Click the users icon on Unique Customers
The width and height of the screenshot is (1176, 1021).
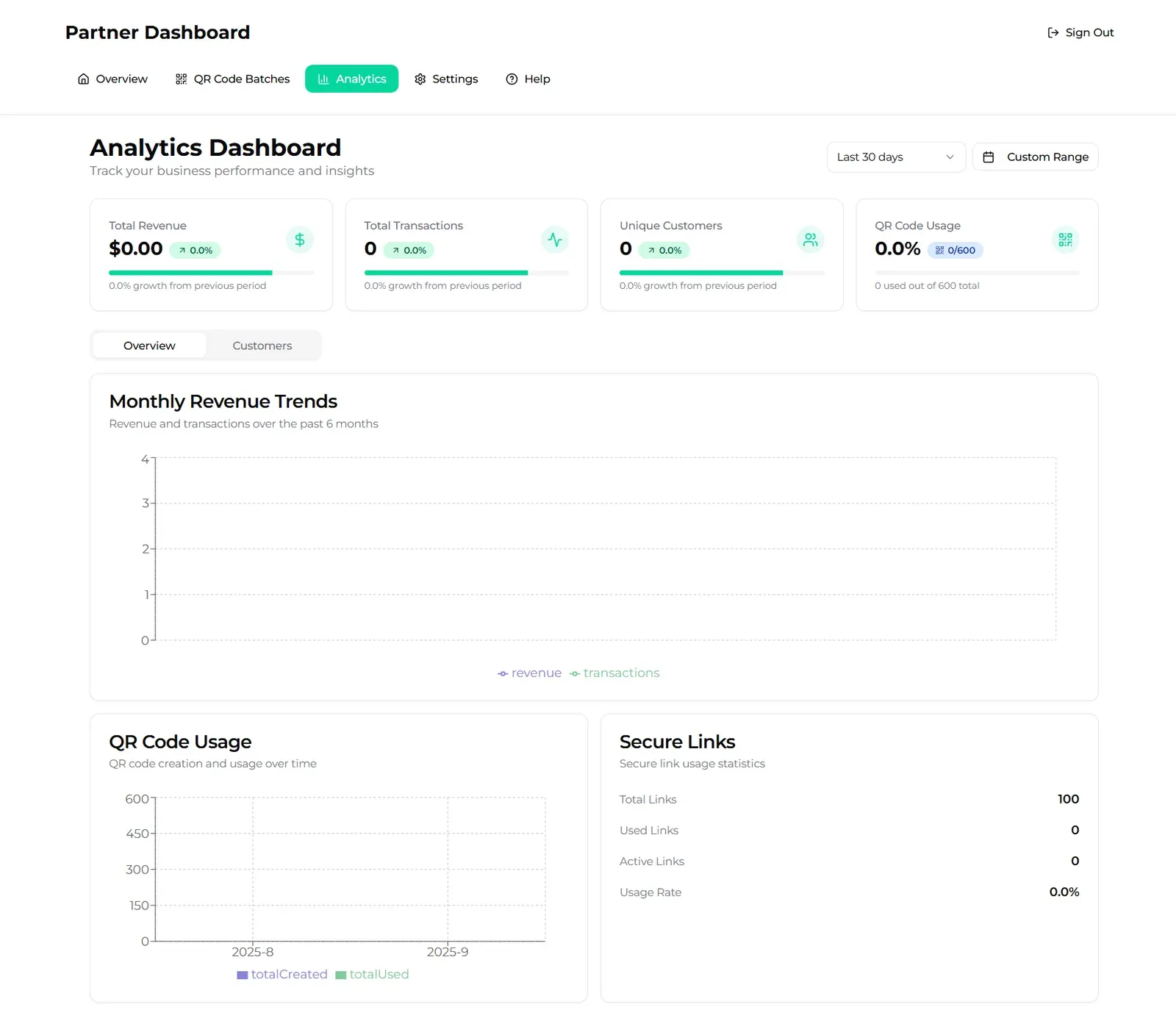point(810,240)
